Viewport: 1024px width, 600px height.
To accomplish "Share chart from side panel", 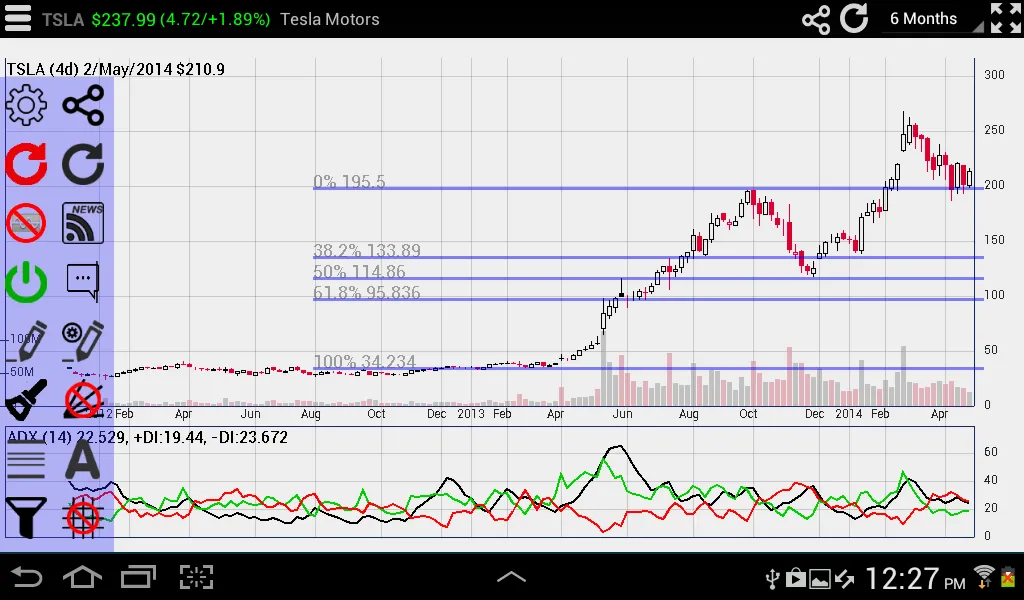I will tap(83, 104).
